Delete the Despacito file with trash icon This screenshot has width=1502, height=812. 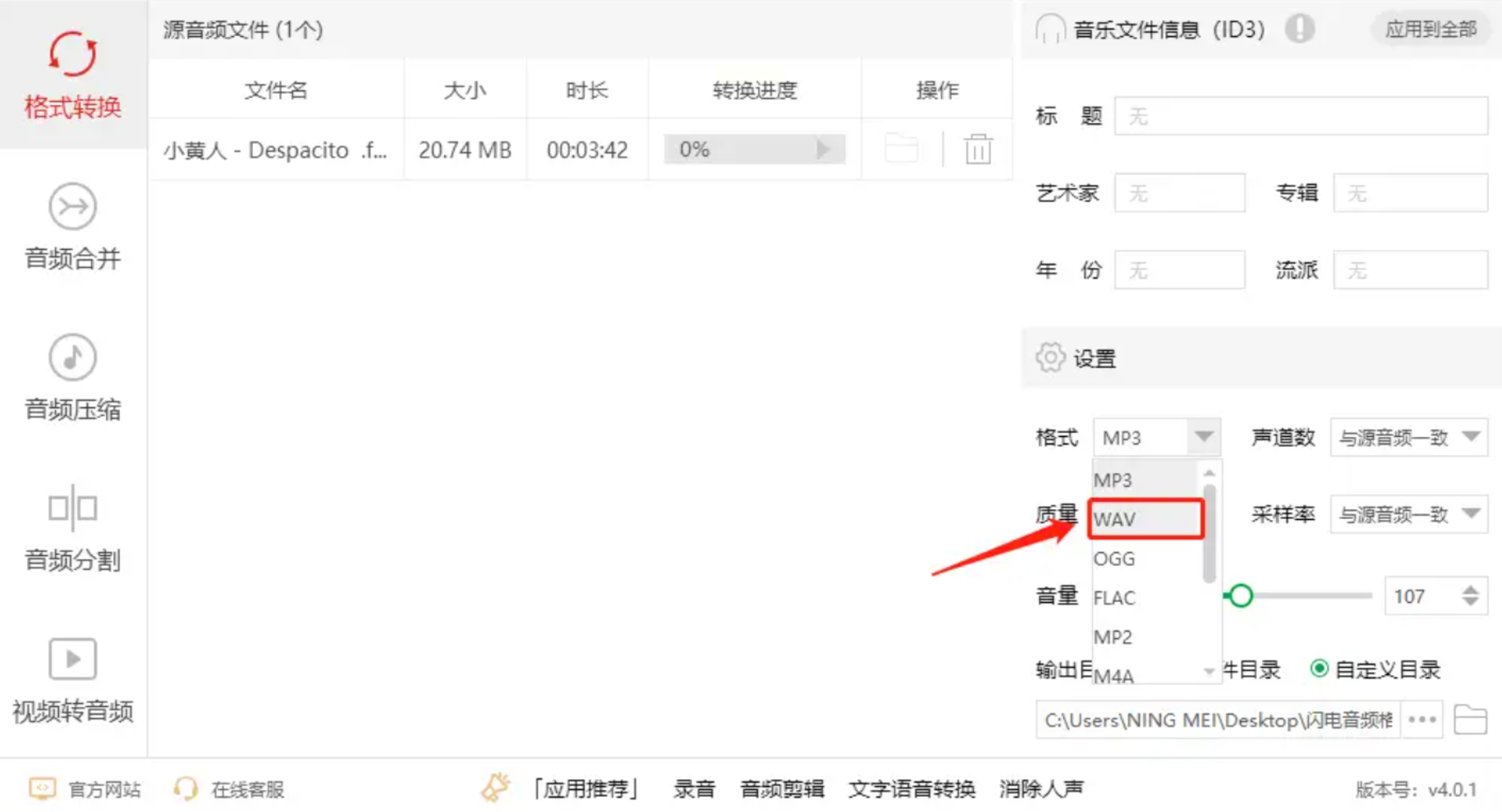tap(978, 149)
